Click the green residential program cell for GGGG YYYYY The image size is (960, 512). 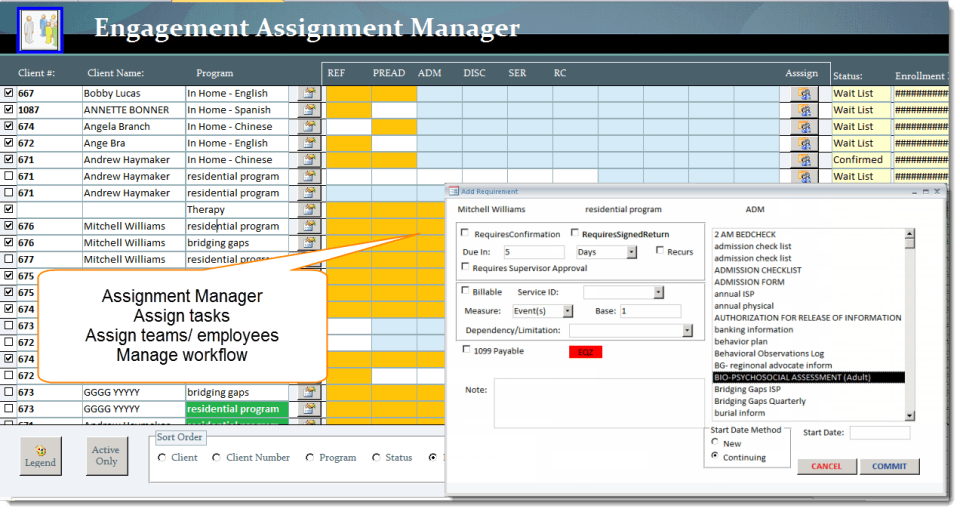click(x=237, y=409)
